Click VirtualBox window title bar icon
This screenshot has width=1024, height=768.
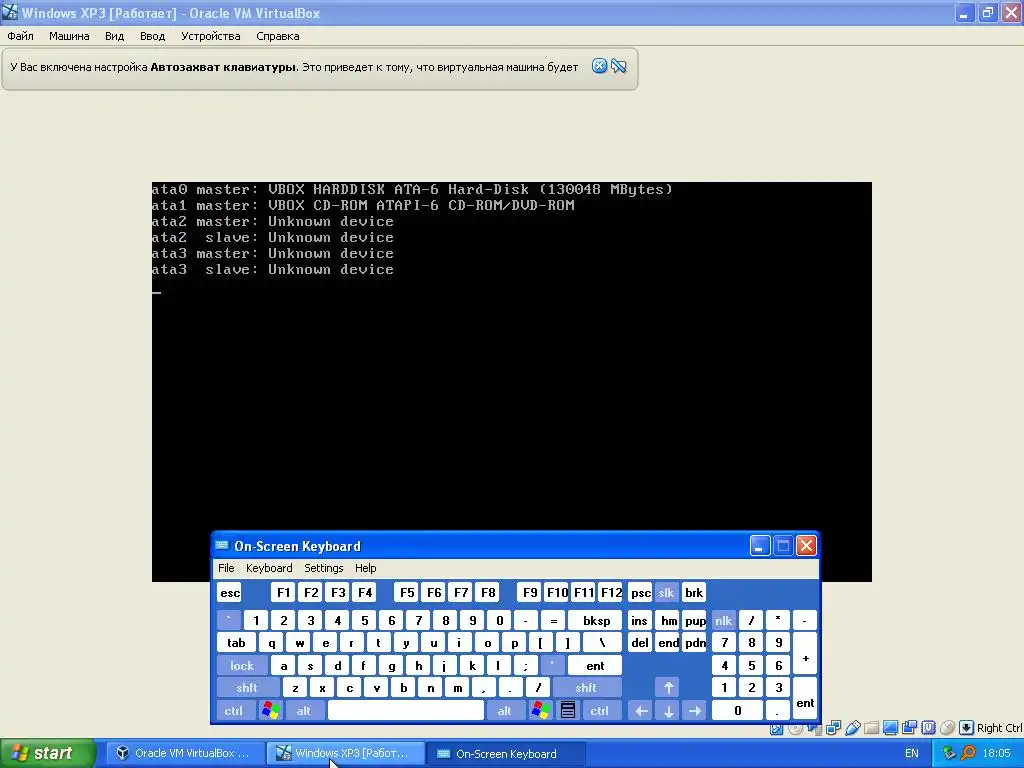click(x=10, y=12)
